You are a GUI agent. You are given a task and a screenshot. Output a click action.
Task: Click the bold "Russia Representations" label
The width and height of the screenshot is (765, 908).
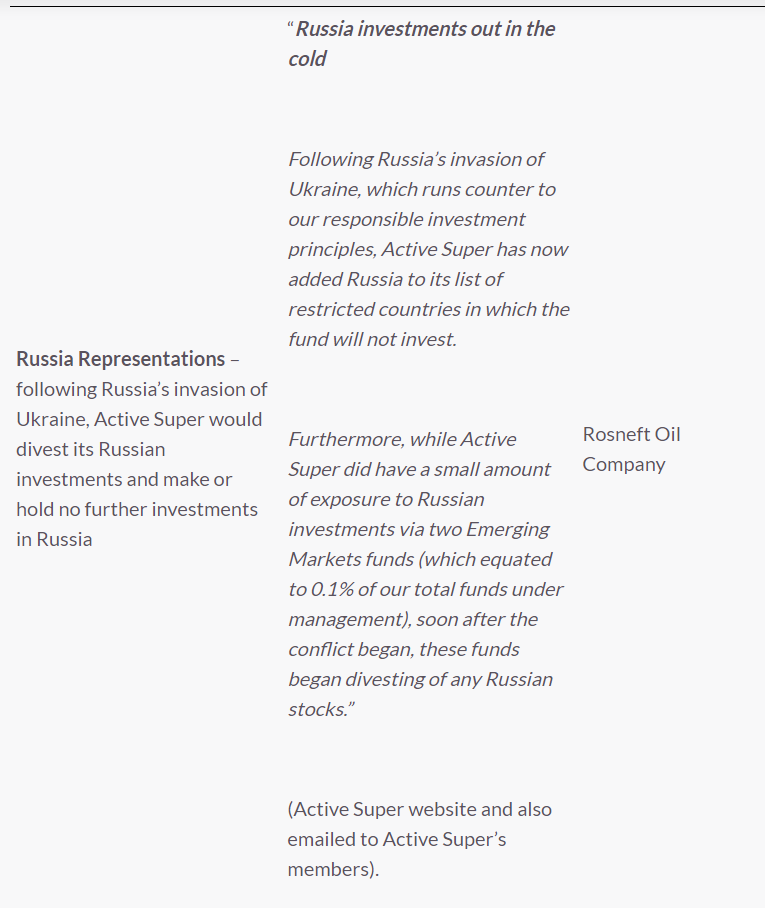pyautogui.click(x=121, y=359)
